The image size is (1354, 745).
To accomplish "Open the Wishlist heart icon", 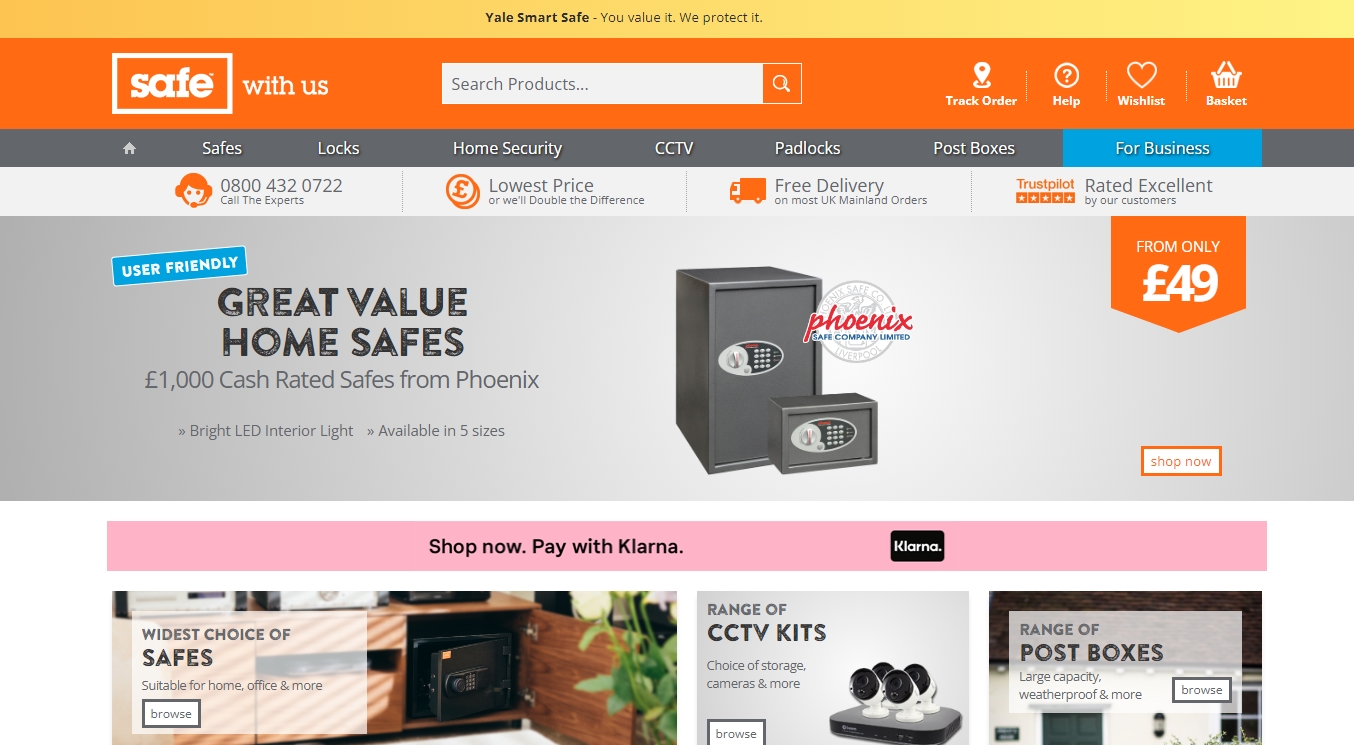I will pyautogui.click(x=1141, y=76).
